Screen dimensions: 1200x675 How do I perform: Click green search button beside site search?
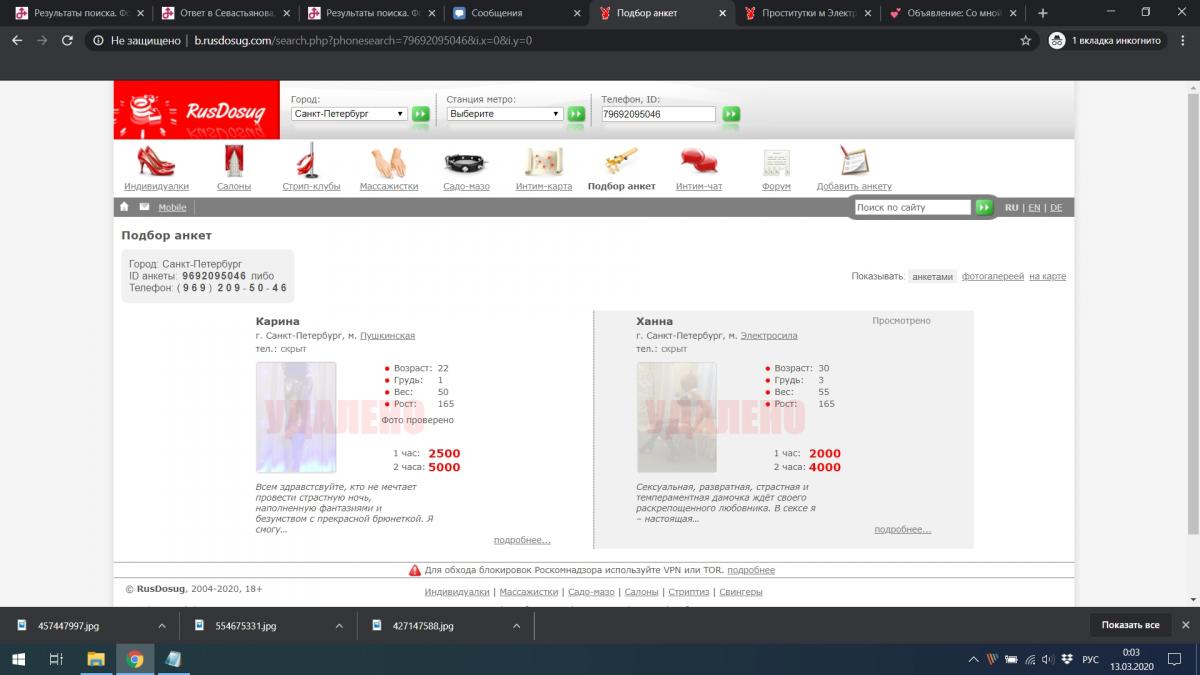click(x=984, y=207)
